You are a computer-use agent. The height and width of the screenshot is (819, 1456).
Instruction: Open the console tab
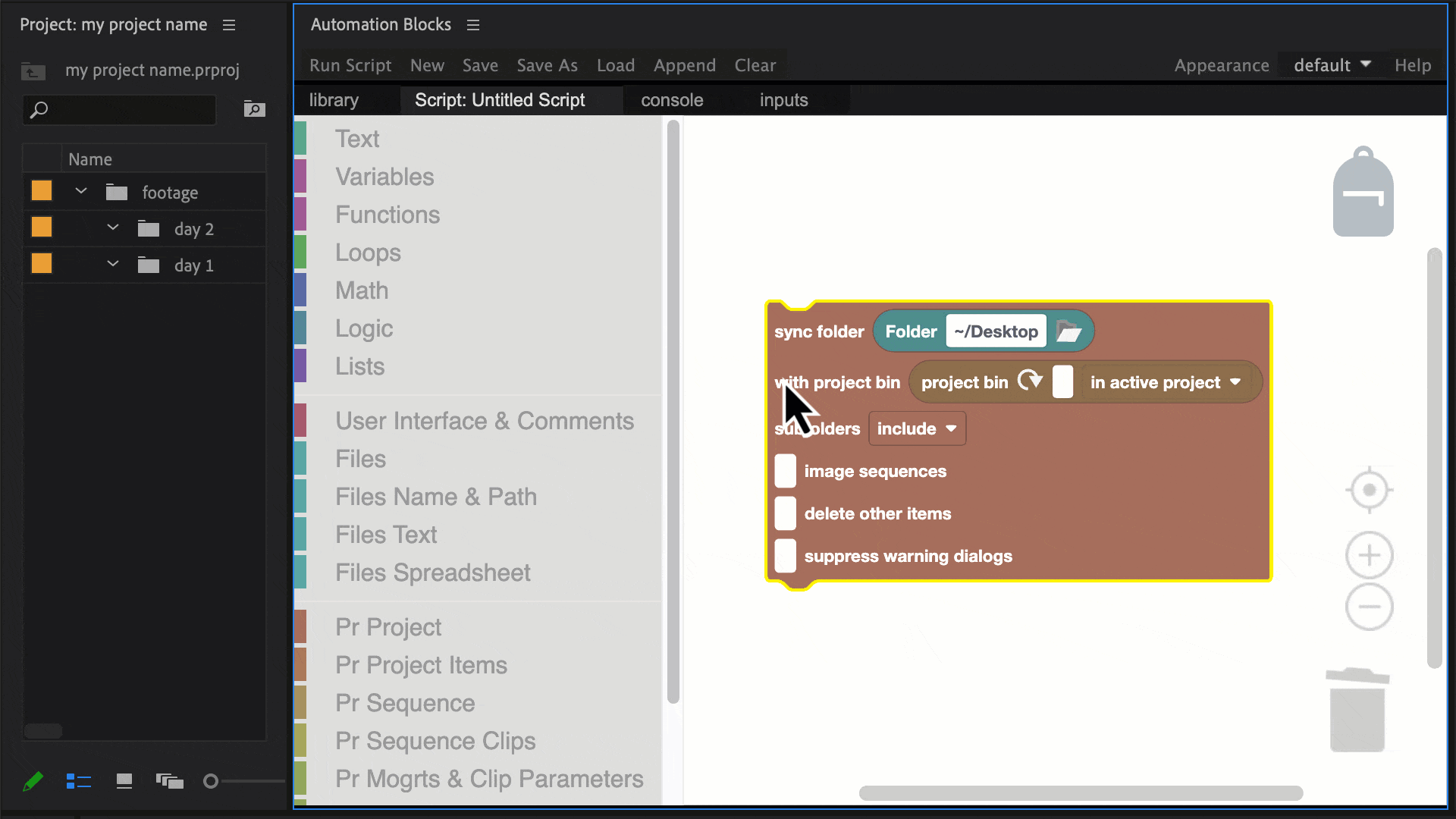(x=672, y=100)
